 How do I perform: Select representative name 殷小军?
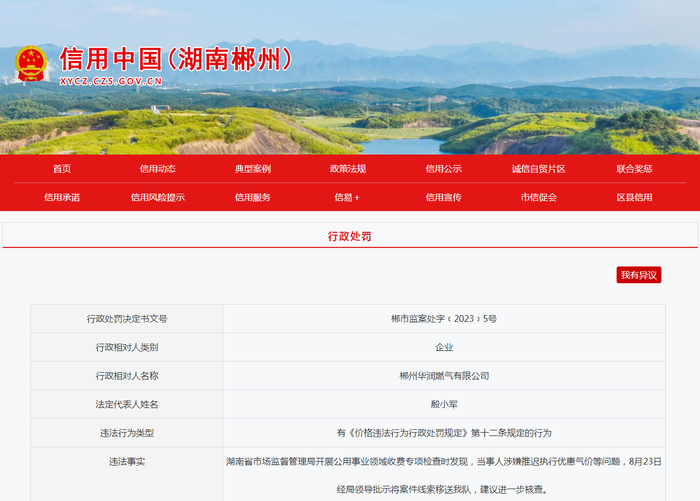tap(444, 405)
